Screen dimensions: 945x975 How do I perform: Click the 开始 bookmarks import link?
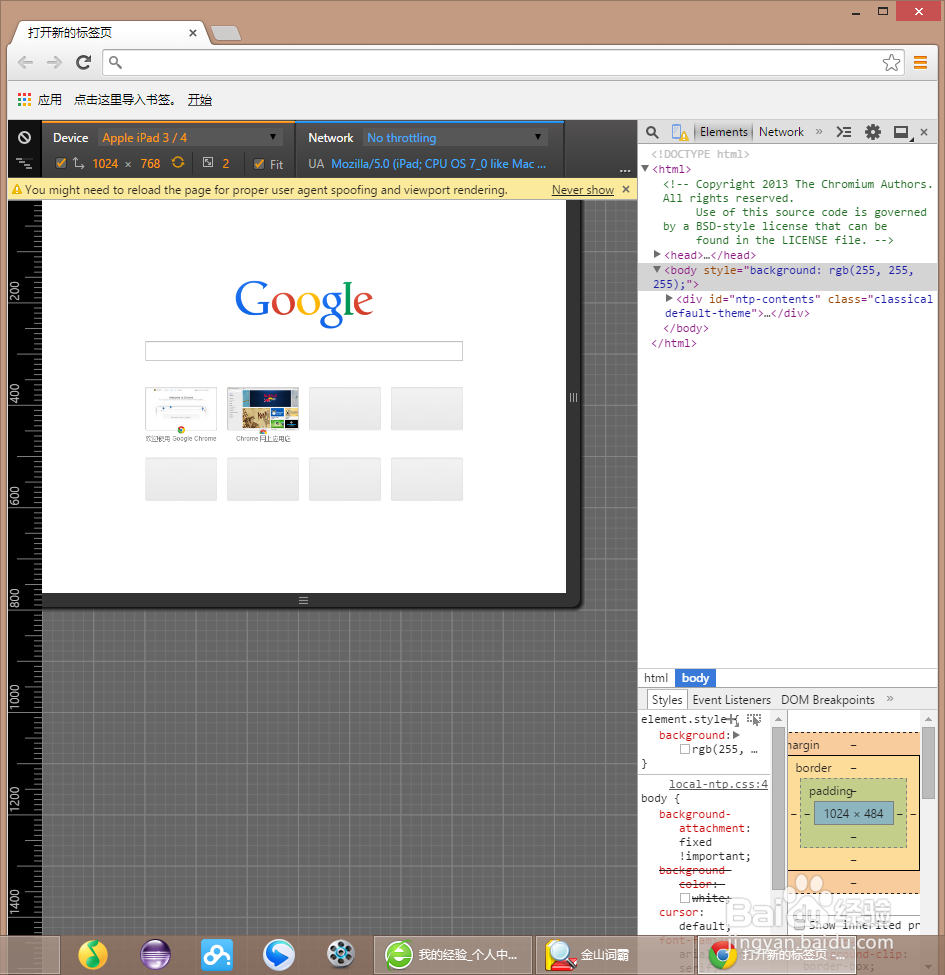pyautogui.click(x=200, y=99)
